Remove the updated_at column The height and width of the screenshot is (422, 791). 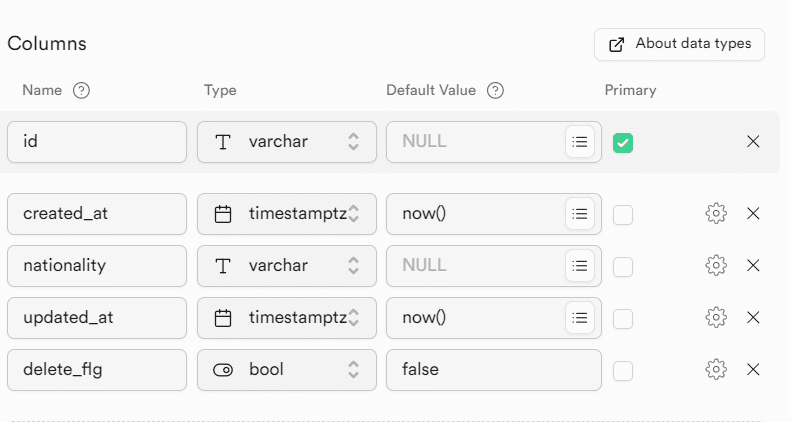tap(754, 318)
